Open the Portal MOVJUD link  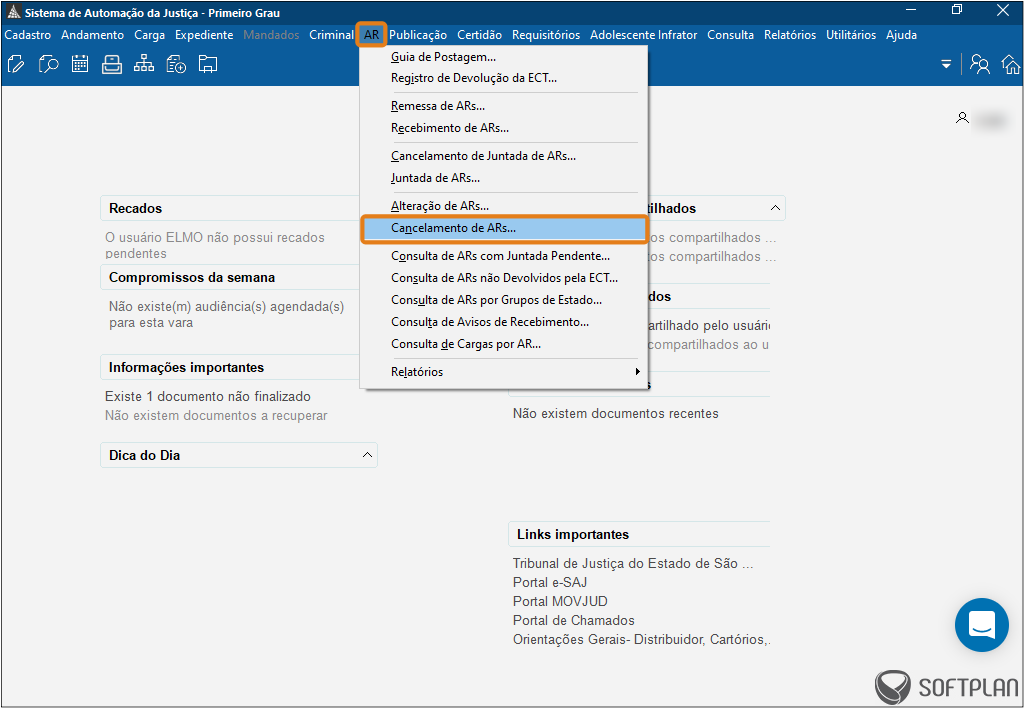[560, 602]
